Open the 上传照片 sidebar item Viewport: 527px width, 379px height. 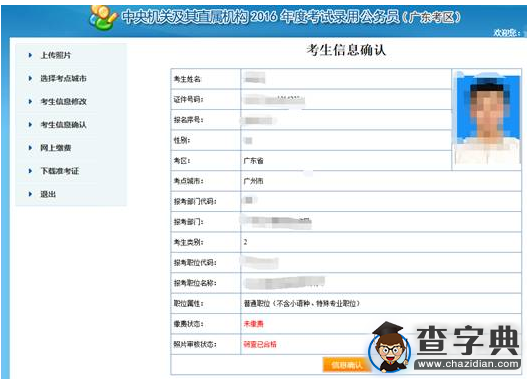(x=56, y=55)
